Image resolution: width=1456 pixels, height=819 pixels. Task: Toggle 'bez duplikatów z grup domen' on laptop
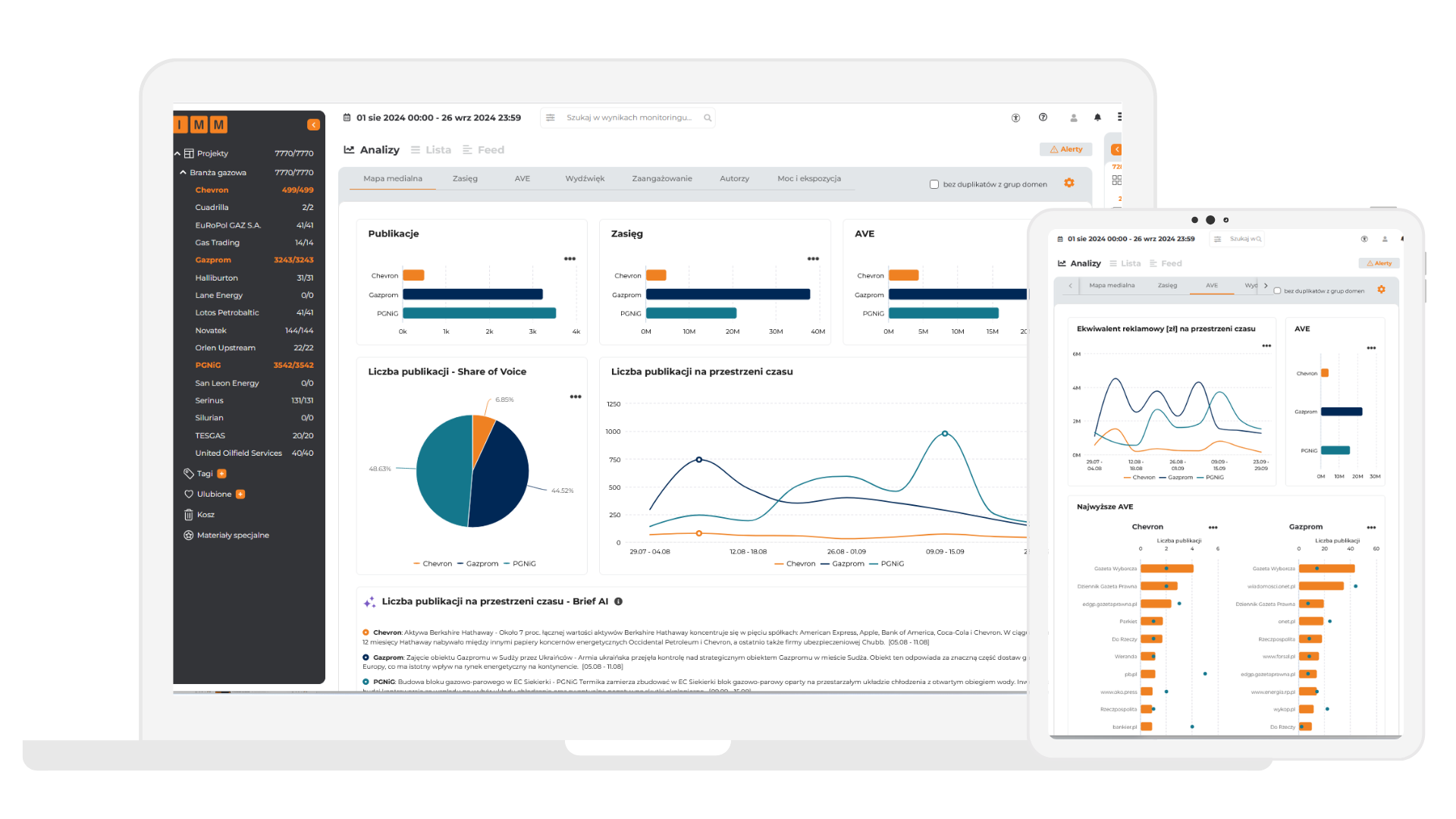tap(934, 184)
